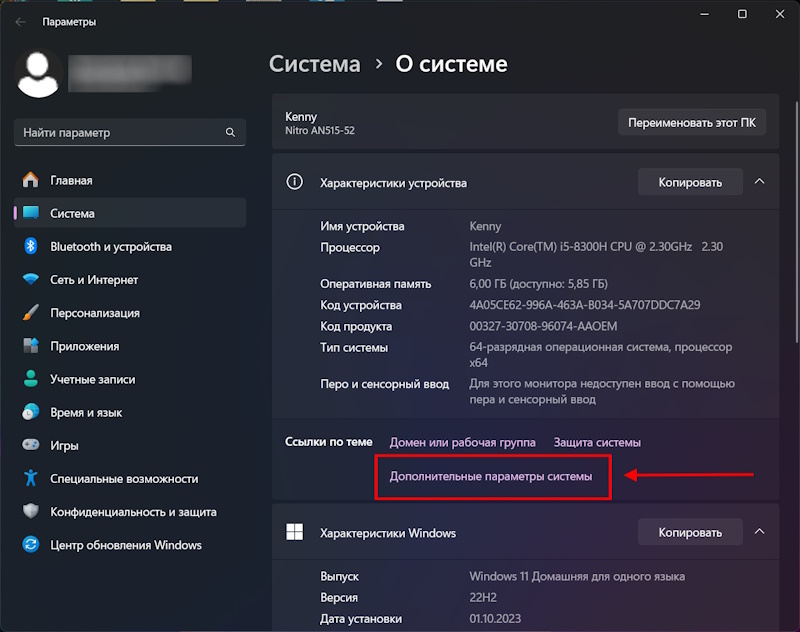The width and height of the screenshot is (800, 632).
Task: Click the Учетные записи person icon
Action: [31, 379]
